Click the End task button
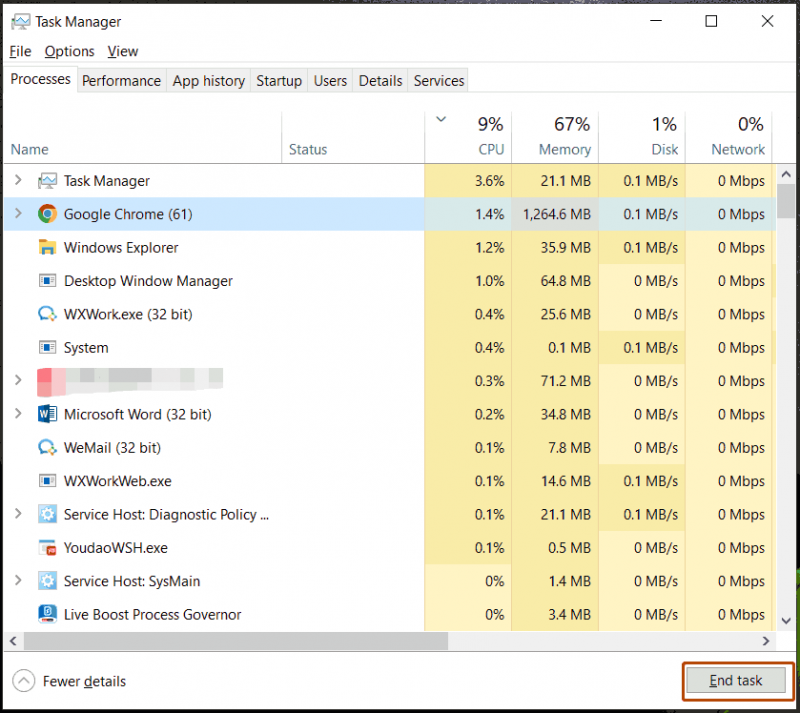This screenshot has width=800, height=713. pyautogui.click(x=736, y=680)
